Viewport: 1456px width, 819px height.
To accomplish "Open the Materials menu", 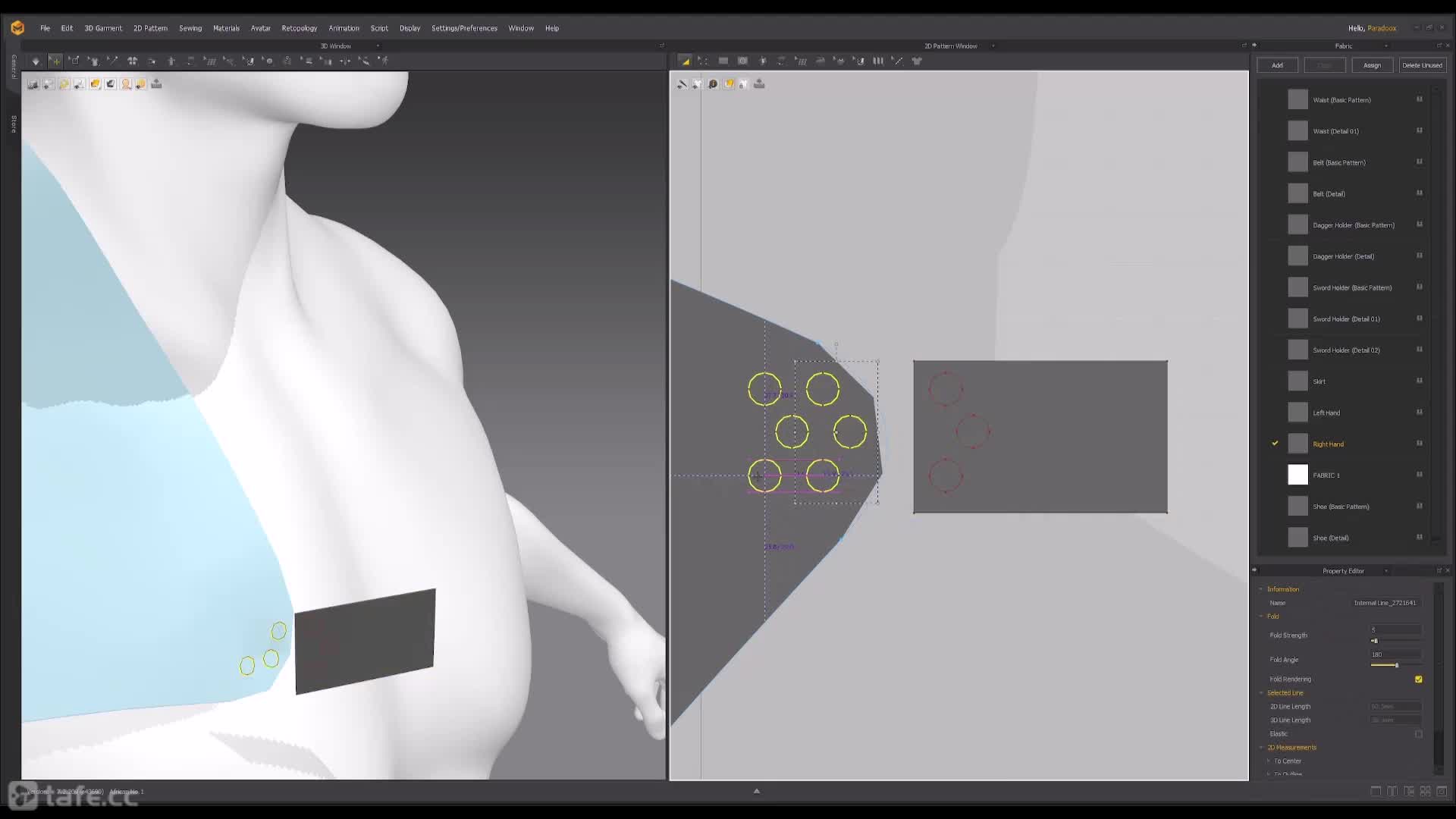I will 226,28.
